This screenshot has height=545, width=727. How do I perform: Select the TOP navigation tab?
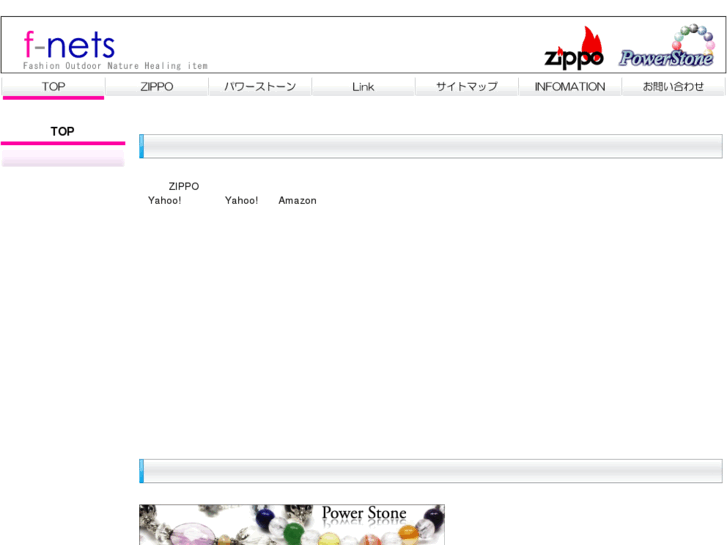53,87
